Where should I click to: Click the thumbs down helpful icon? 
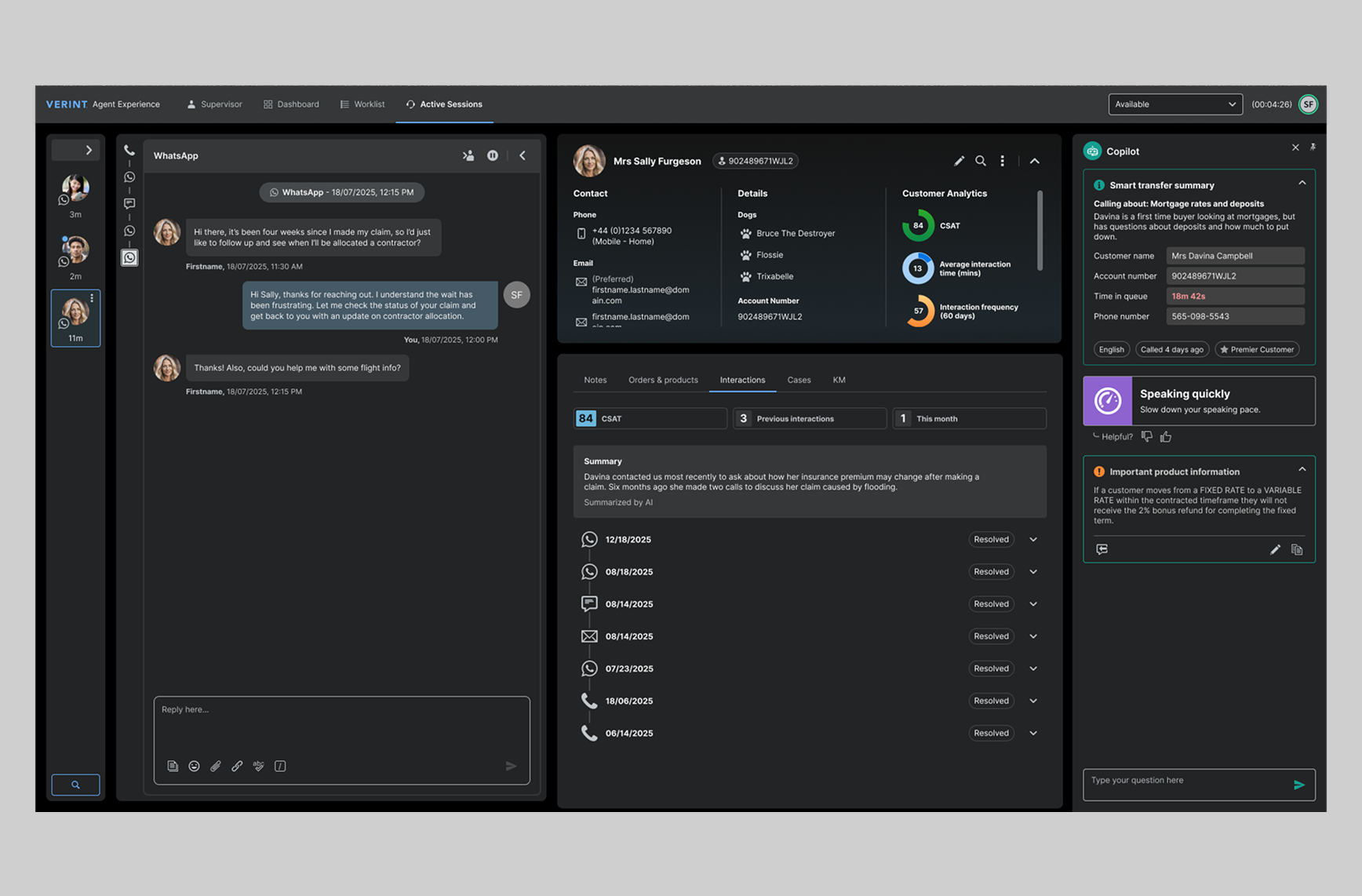1146,436
